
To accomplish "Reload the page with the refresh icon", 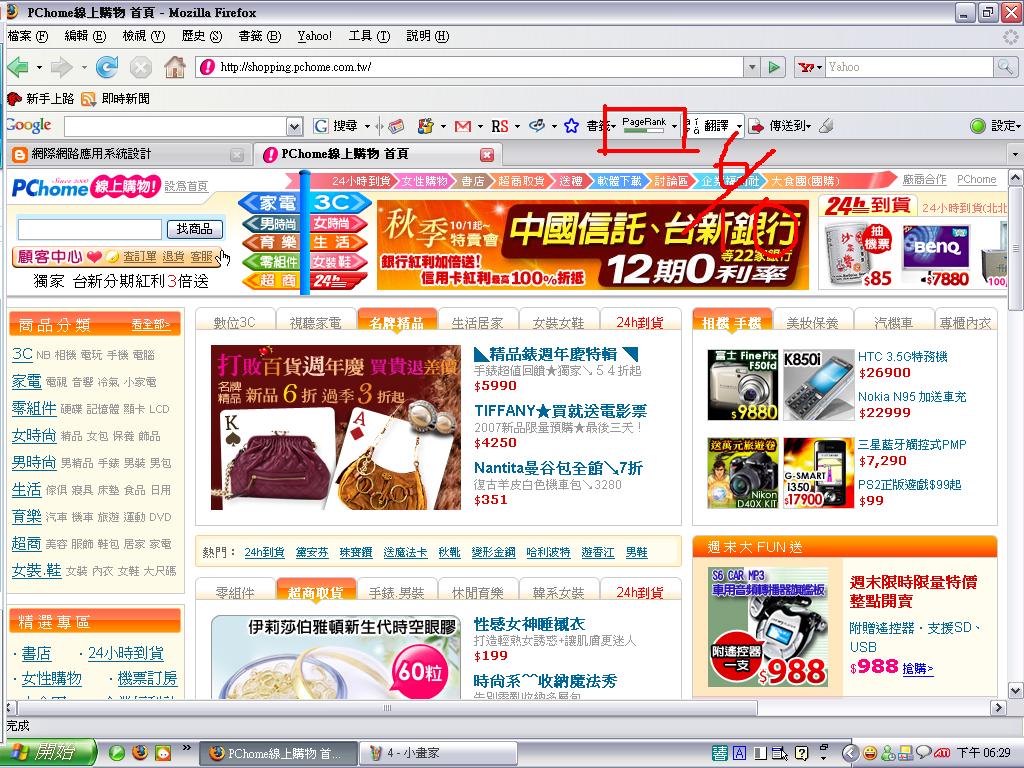I will tap(107, 67).
